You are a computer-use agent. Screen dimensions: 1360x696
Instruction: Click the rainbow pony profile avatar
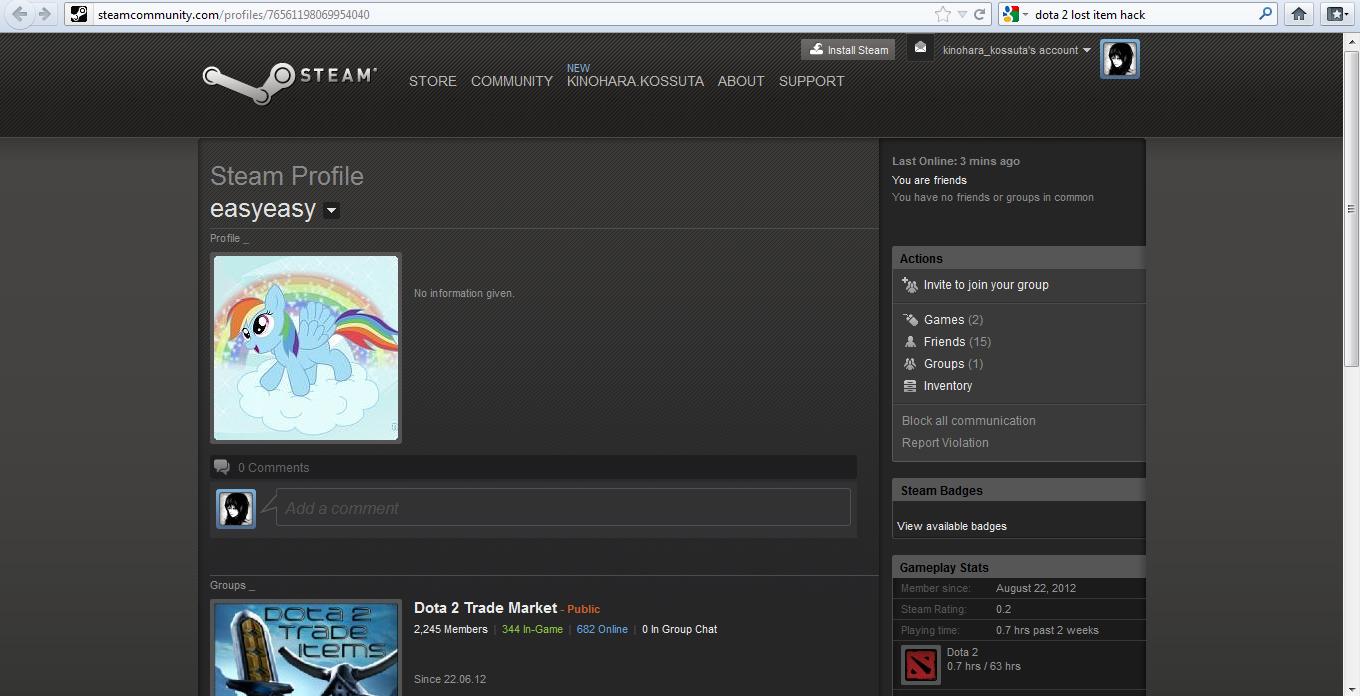(306, 347)
